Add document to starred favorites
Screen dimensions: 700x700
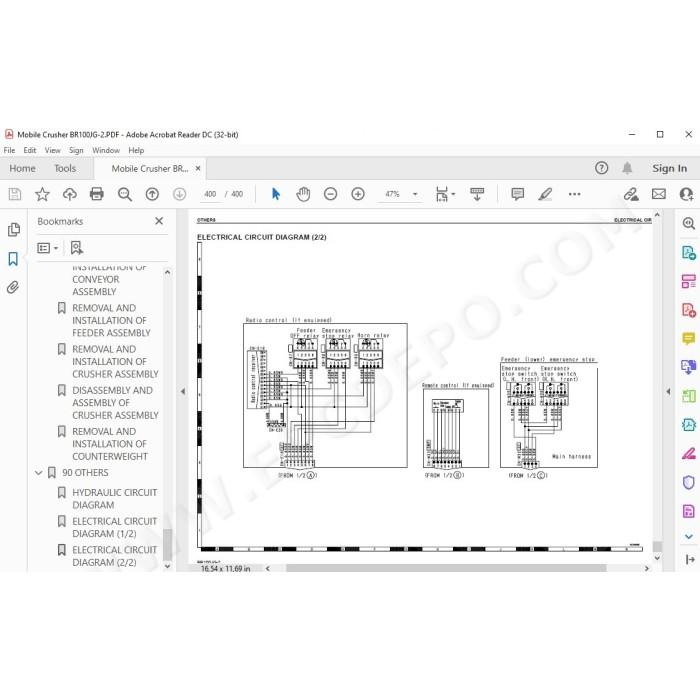tap(42, 194)
